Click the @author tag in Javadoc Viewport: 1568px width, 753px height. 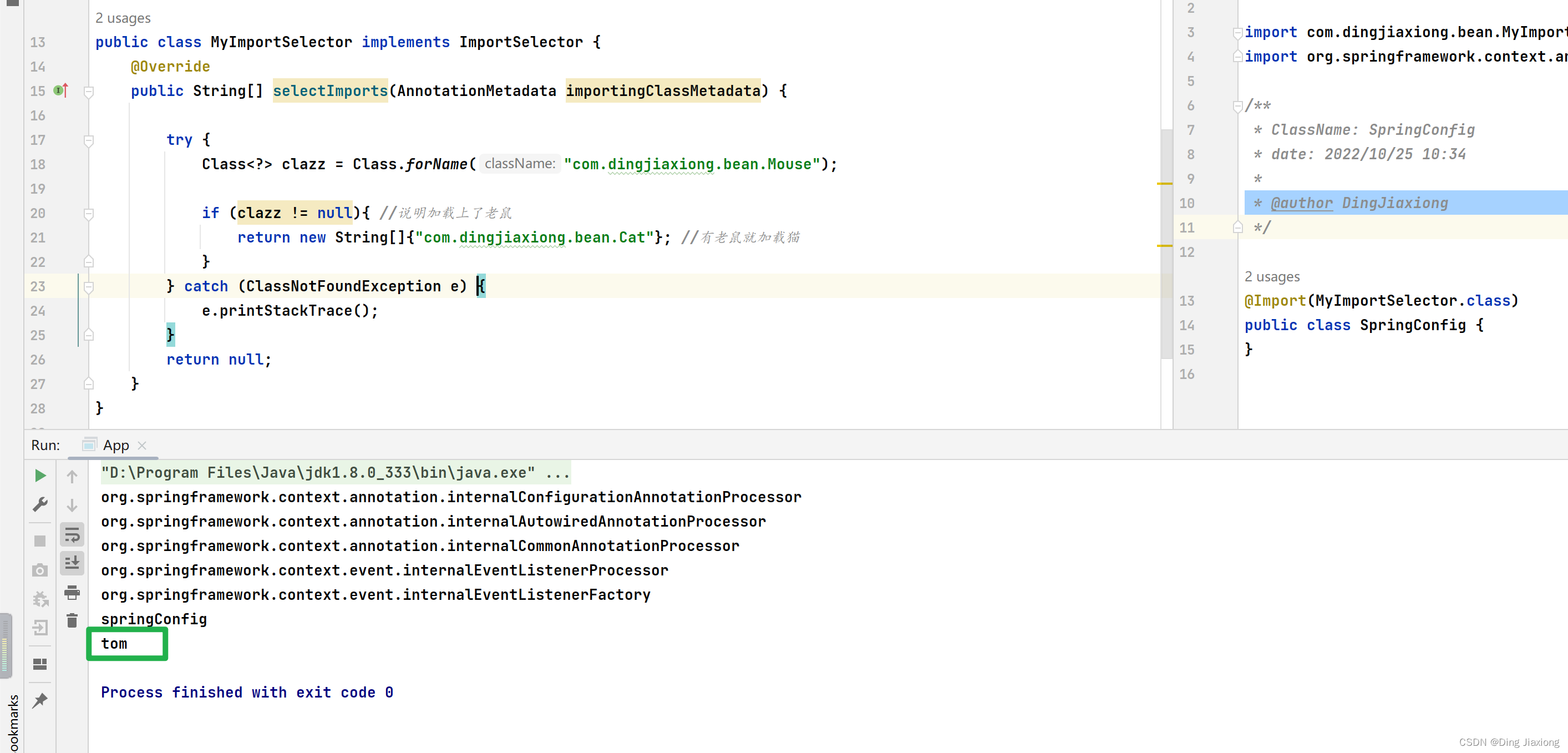pos(1301,203)
